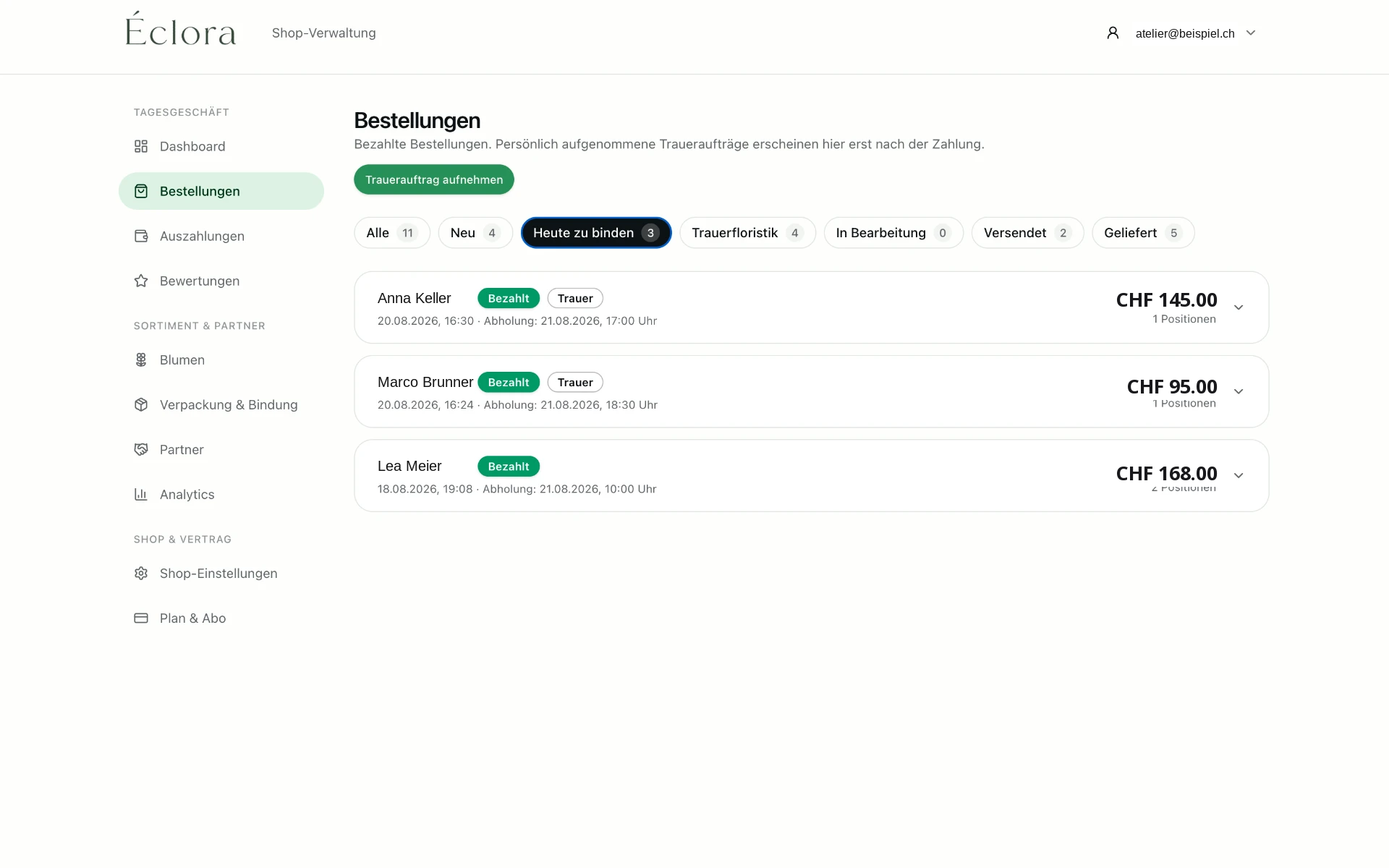Expand the Anna Keller order

pyautogui.click(x=1239, y=307)
